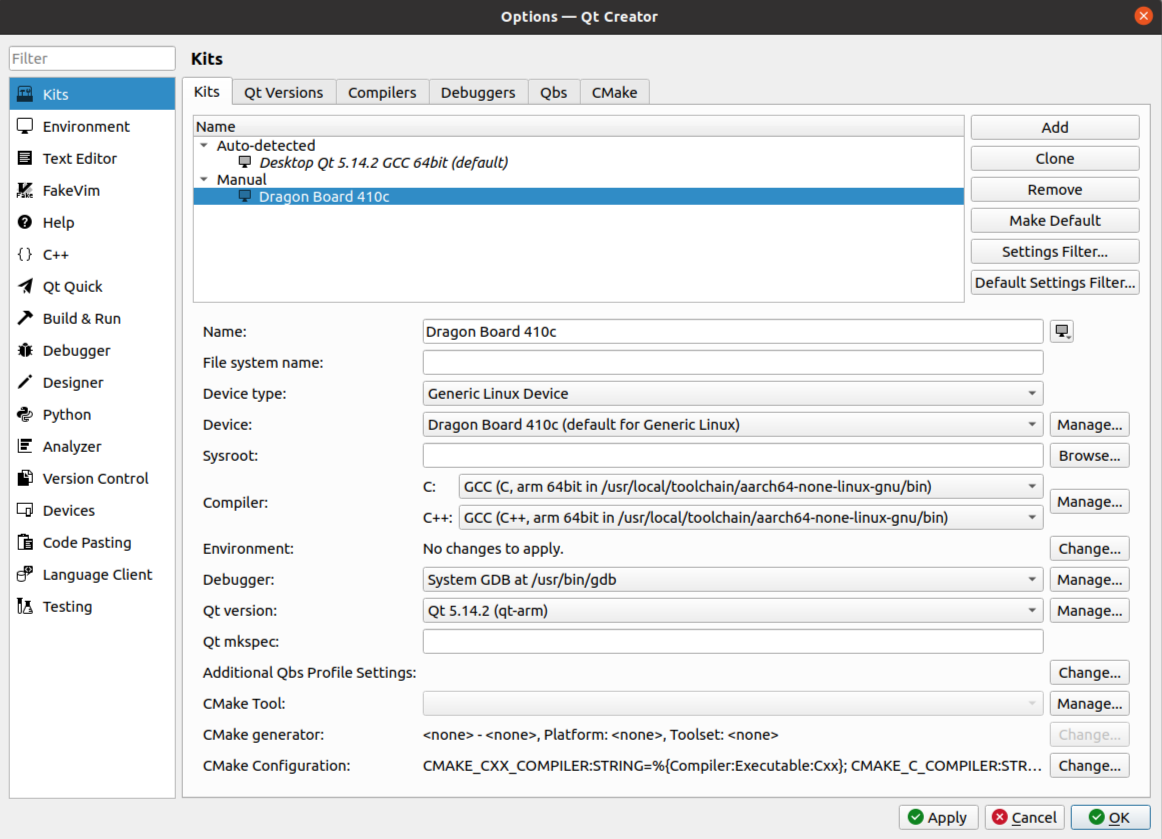Open C++ settings braces icon
Viewport: 1162px width, 839px height.
point(25,254)
